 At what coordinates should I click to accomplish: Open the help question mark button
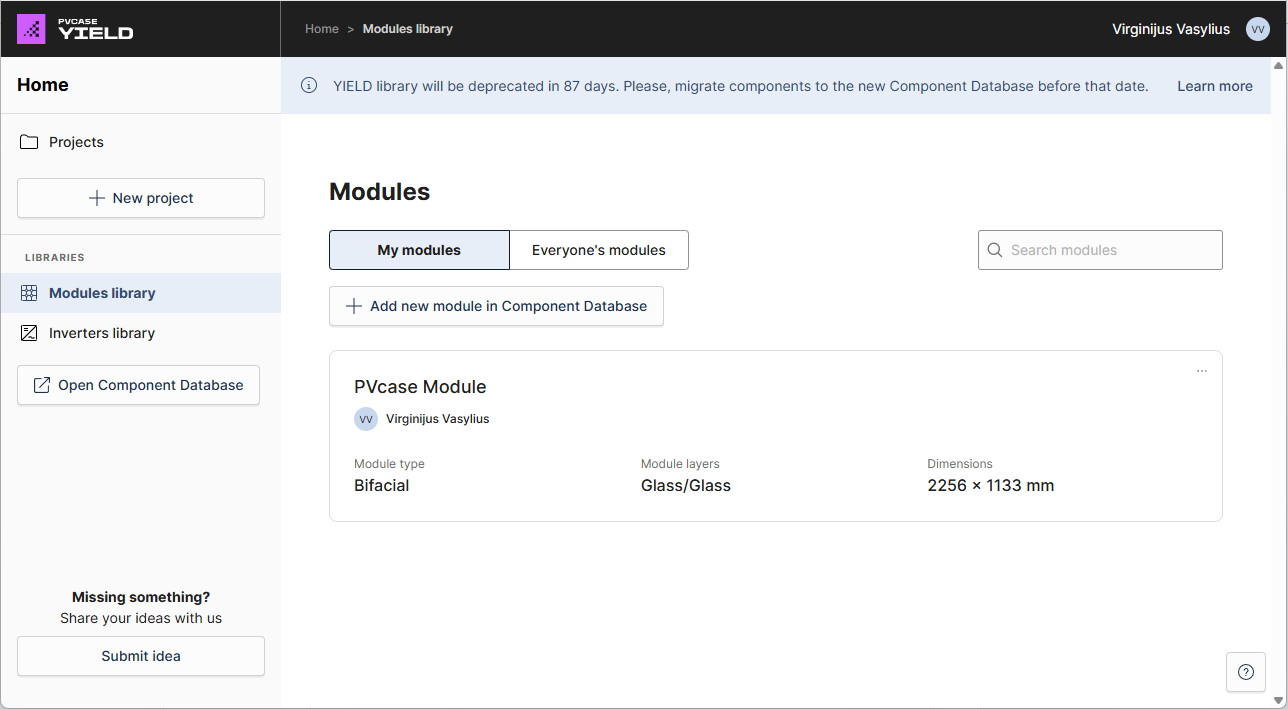1246,672
